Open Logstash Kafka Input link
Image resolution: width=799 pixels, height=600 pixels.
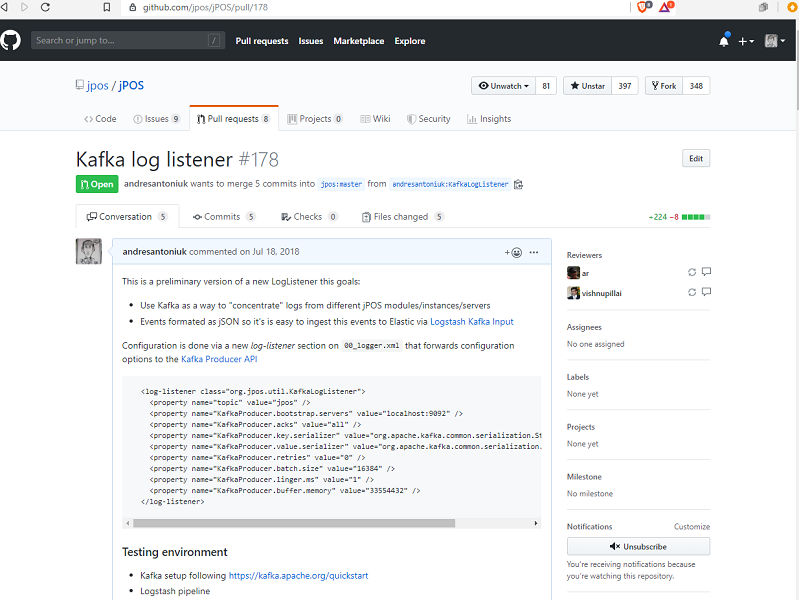[472, 322]
